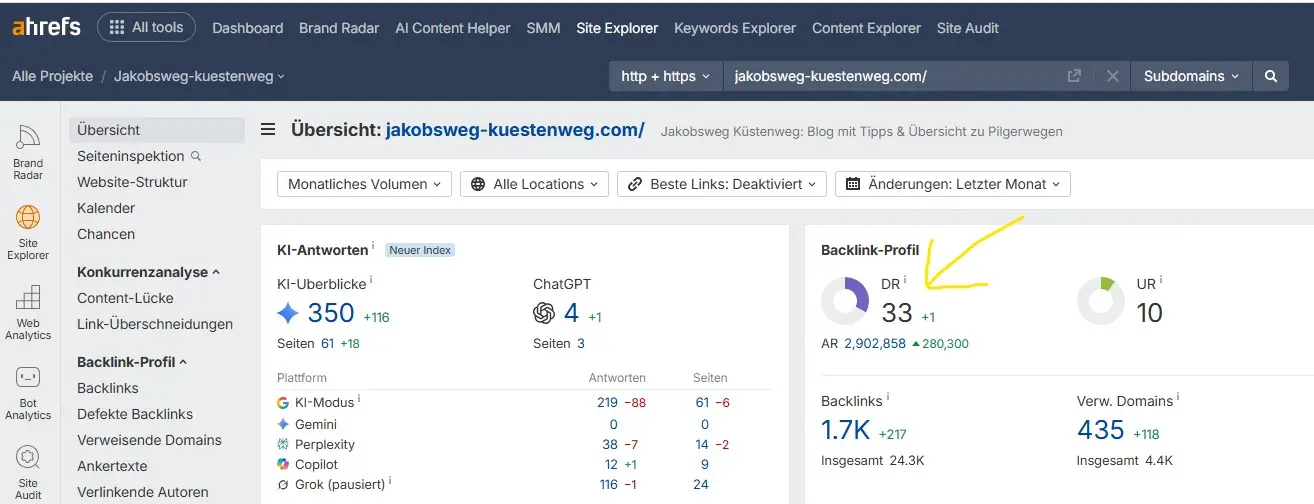Go to Dashboard

[247, 28]
